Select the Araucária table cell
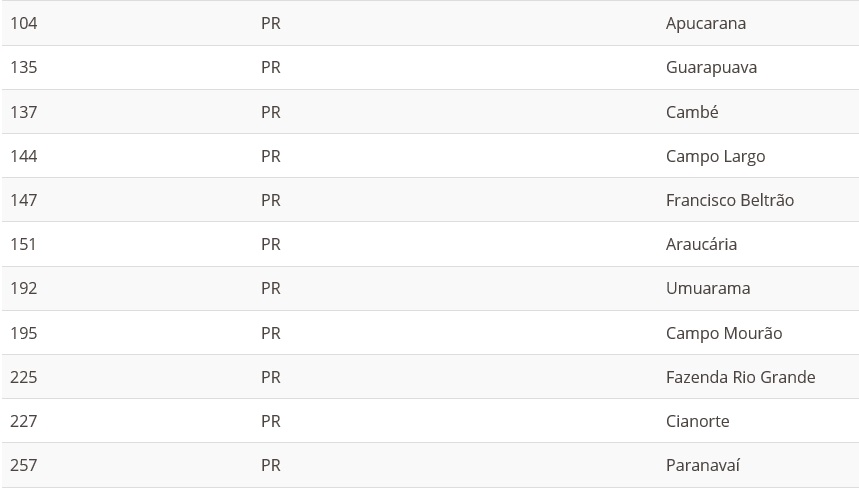 pos(701,244)
